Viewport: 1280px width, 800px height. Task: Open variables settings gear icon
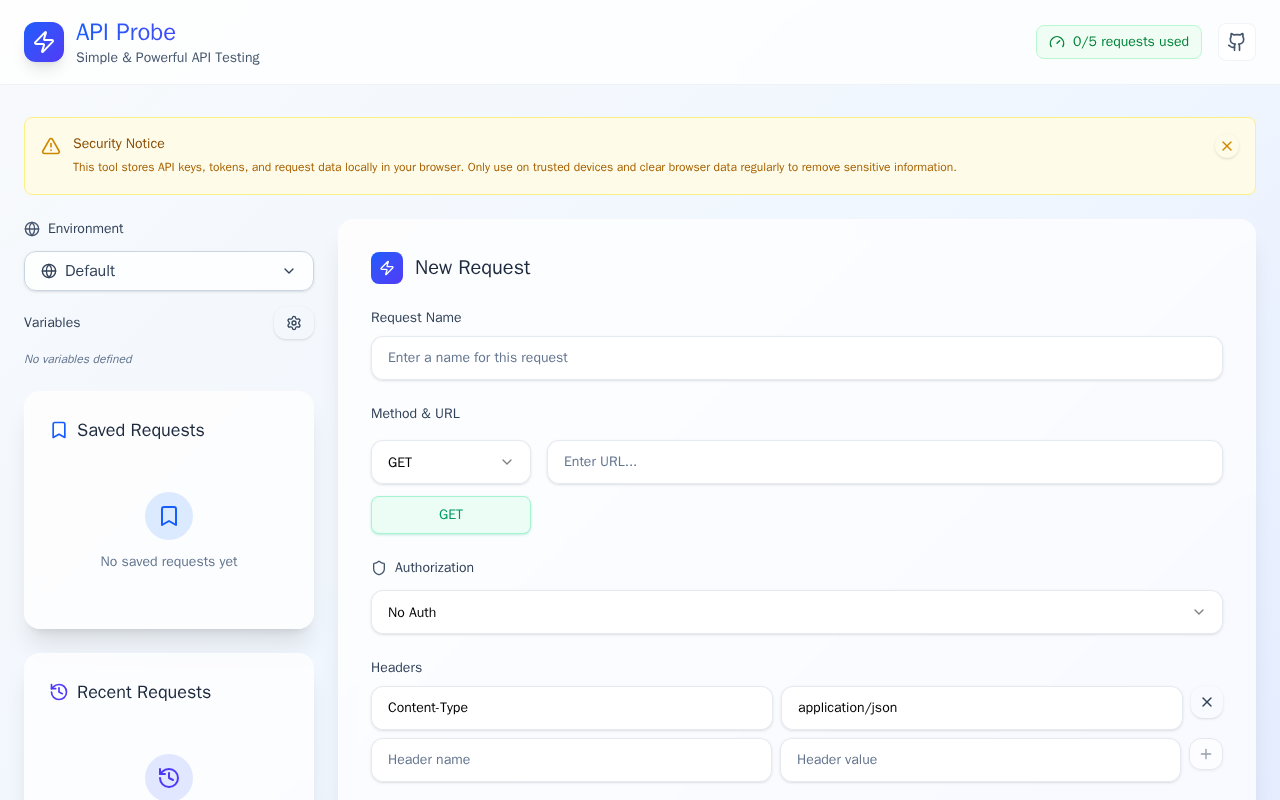click(x=294, y=323)
